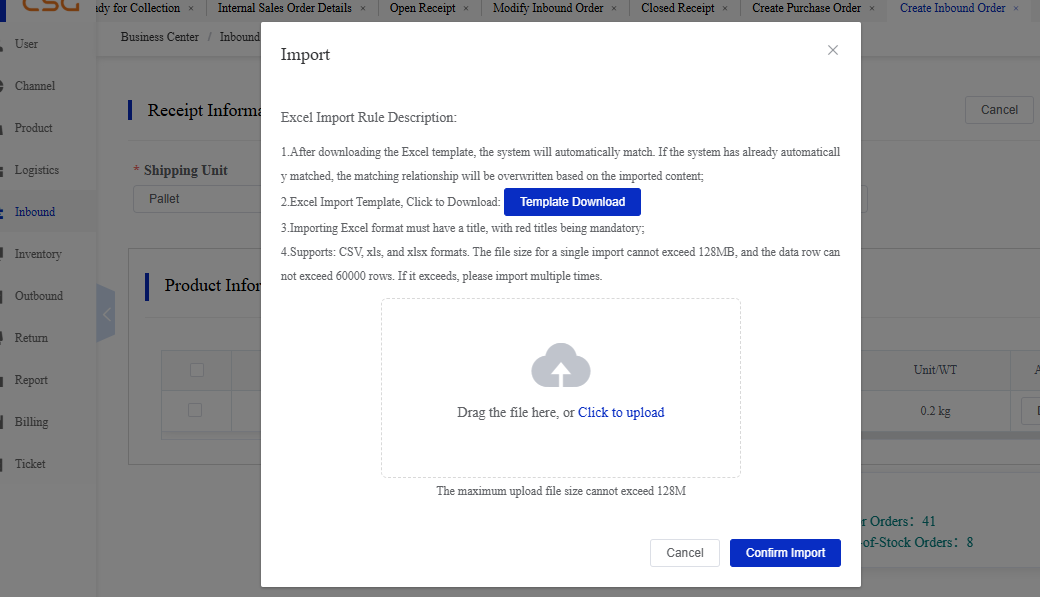The height and width of the screenshot is (597, 1040).
Task: Click the cloud upload icon
Action: 560,365
